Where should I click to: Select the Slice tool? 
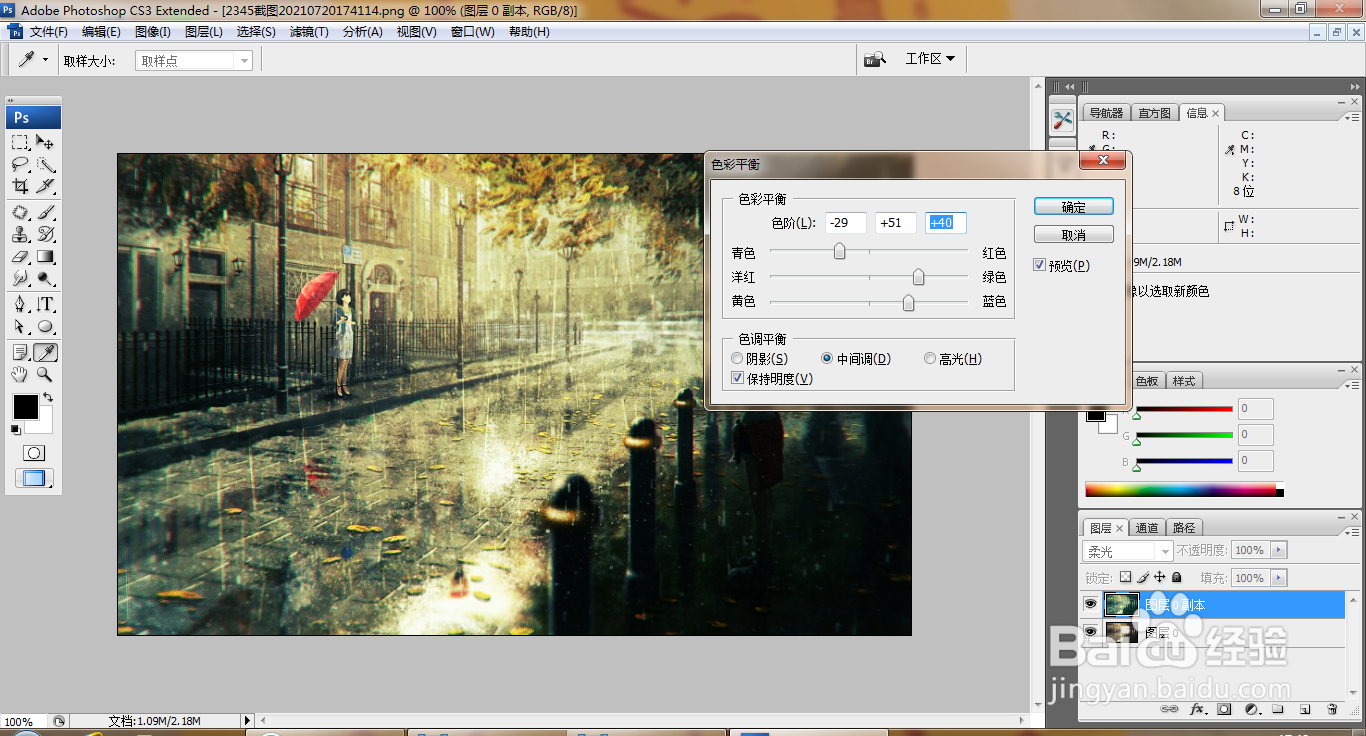click(x=45, y=186)
